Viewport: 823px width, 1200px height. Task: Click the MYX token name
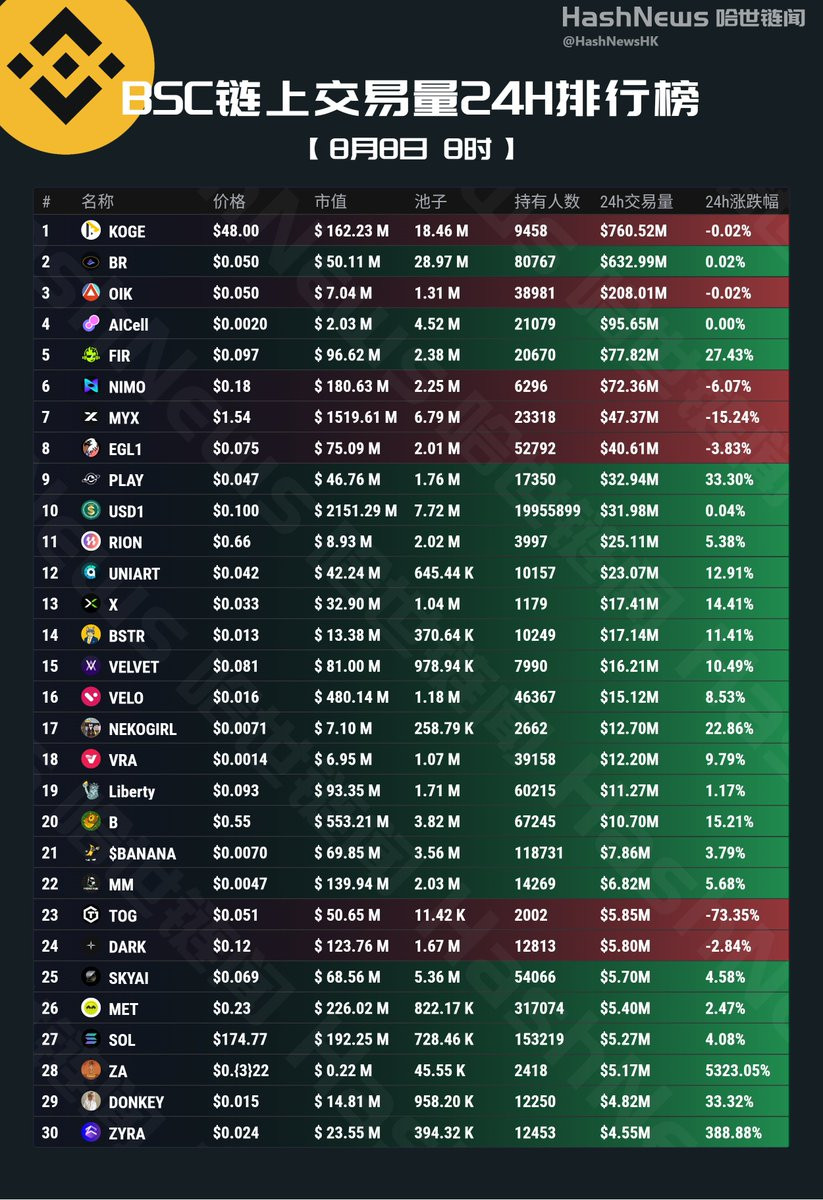[x=124, y=417]
